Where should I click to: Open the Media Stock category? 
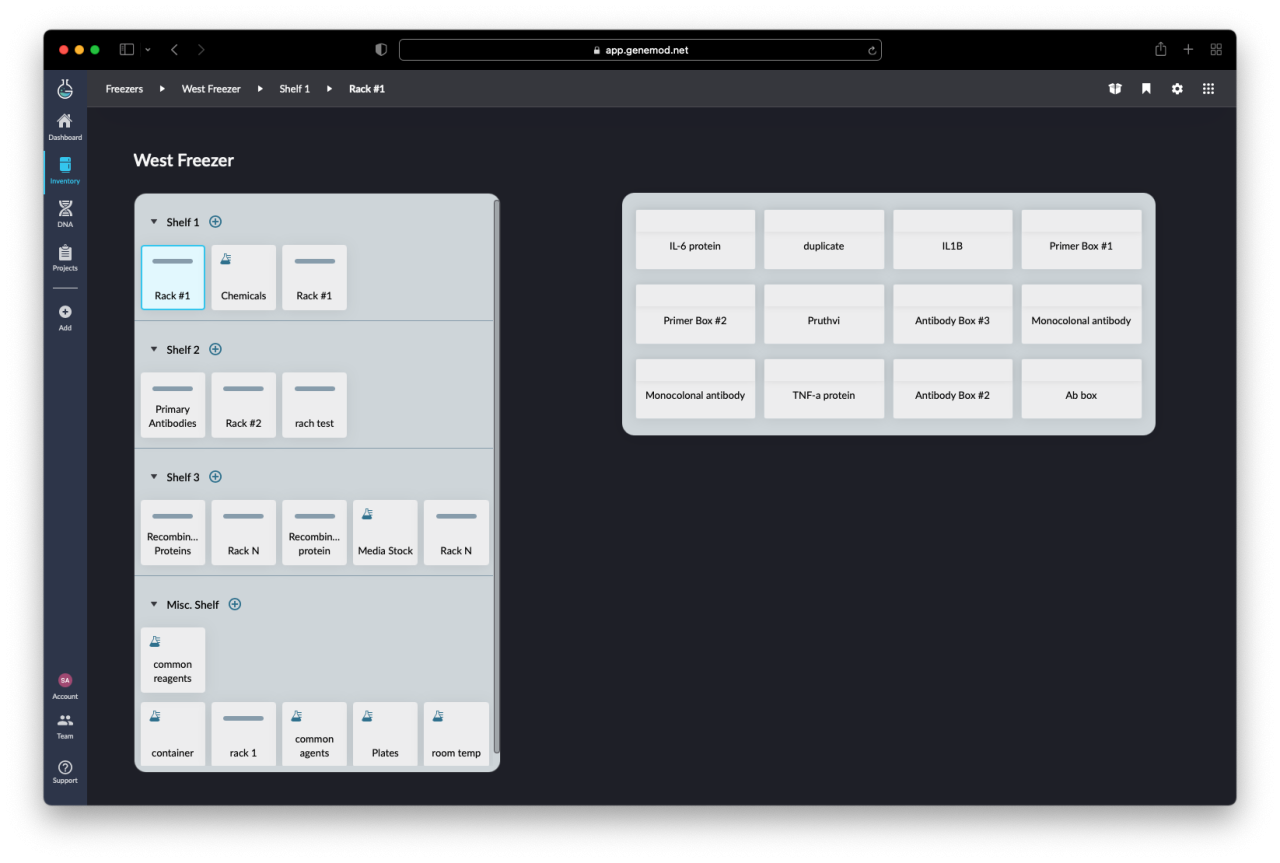tap(385, 532)
